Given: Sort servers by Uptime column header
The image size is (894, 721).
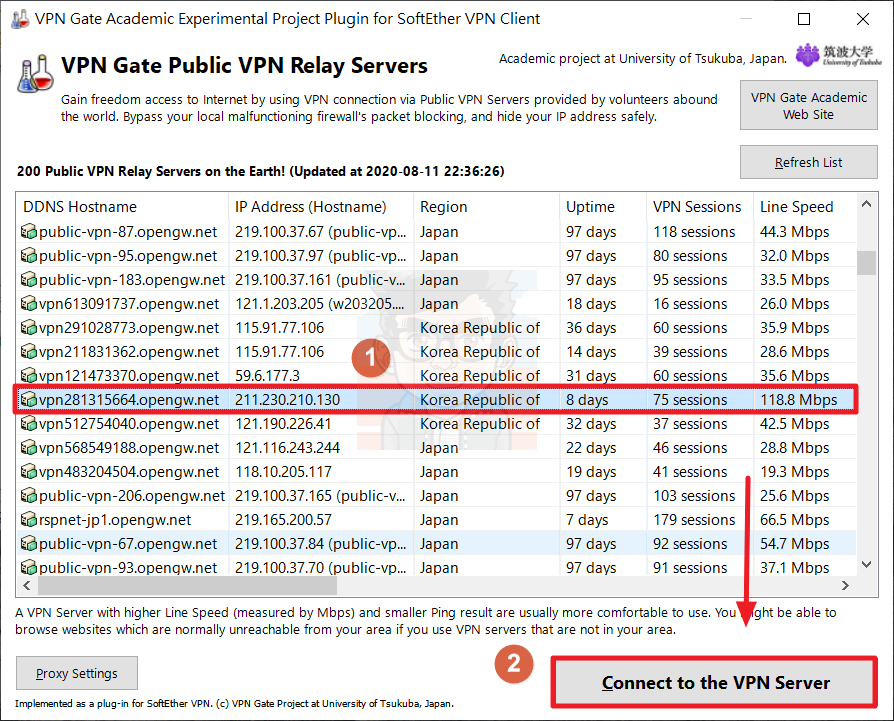Looking at the screenshot, I should pyautogui.click(x=603, y=206).
